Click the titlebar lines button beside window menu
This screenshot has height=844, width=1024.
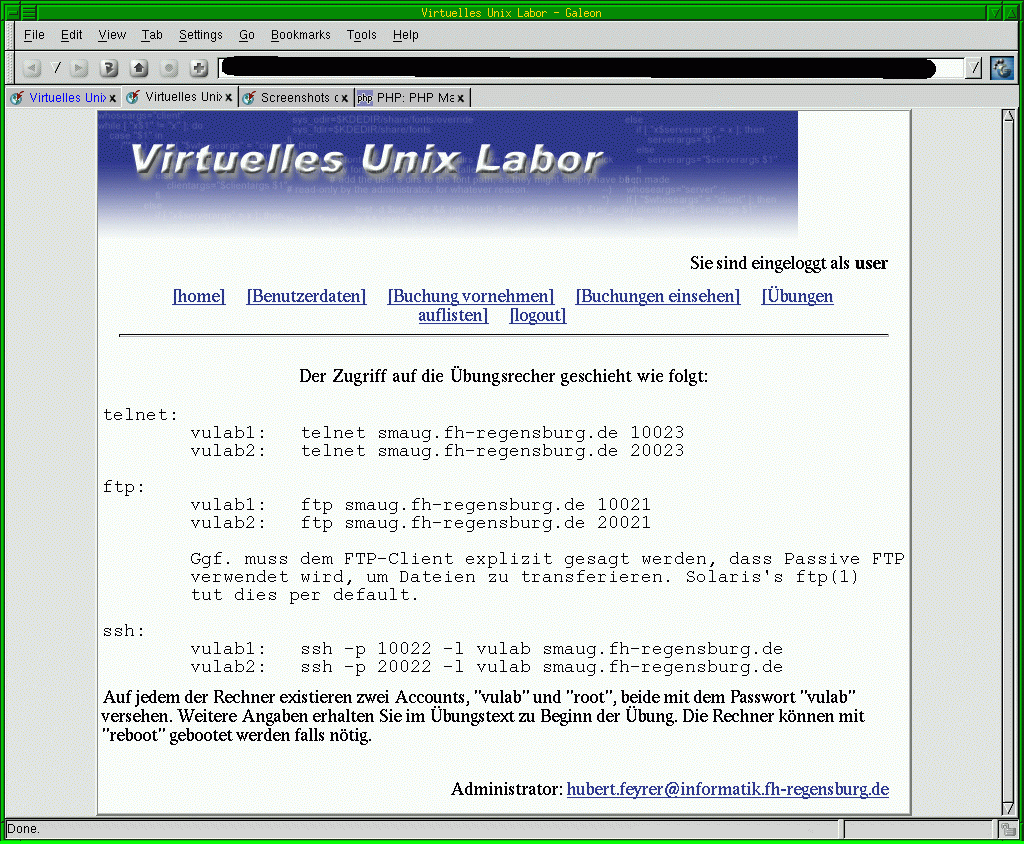(29, 12)
